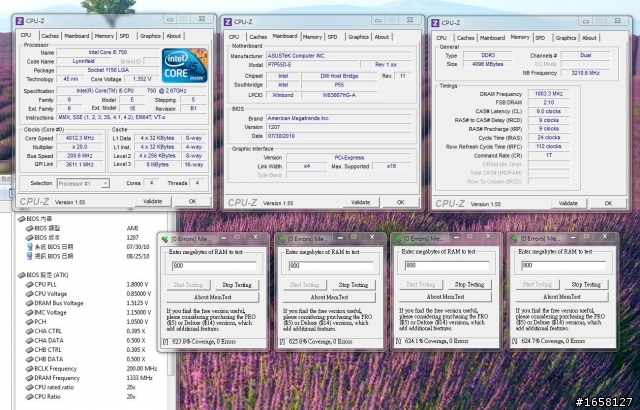640x410 pixels.
Task: Click the Southbridge value P55
Action: (339, 85)
